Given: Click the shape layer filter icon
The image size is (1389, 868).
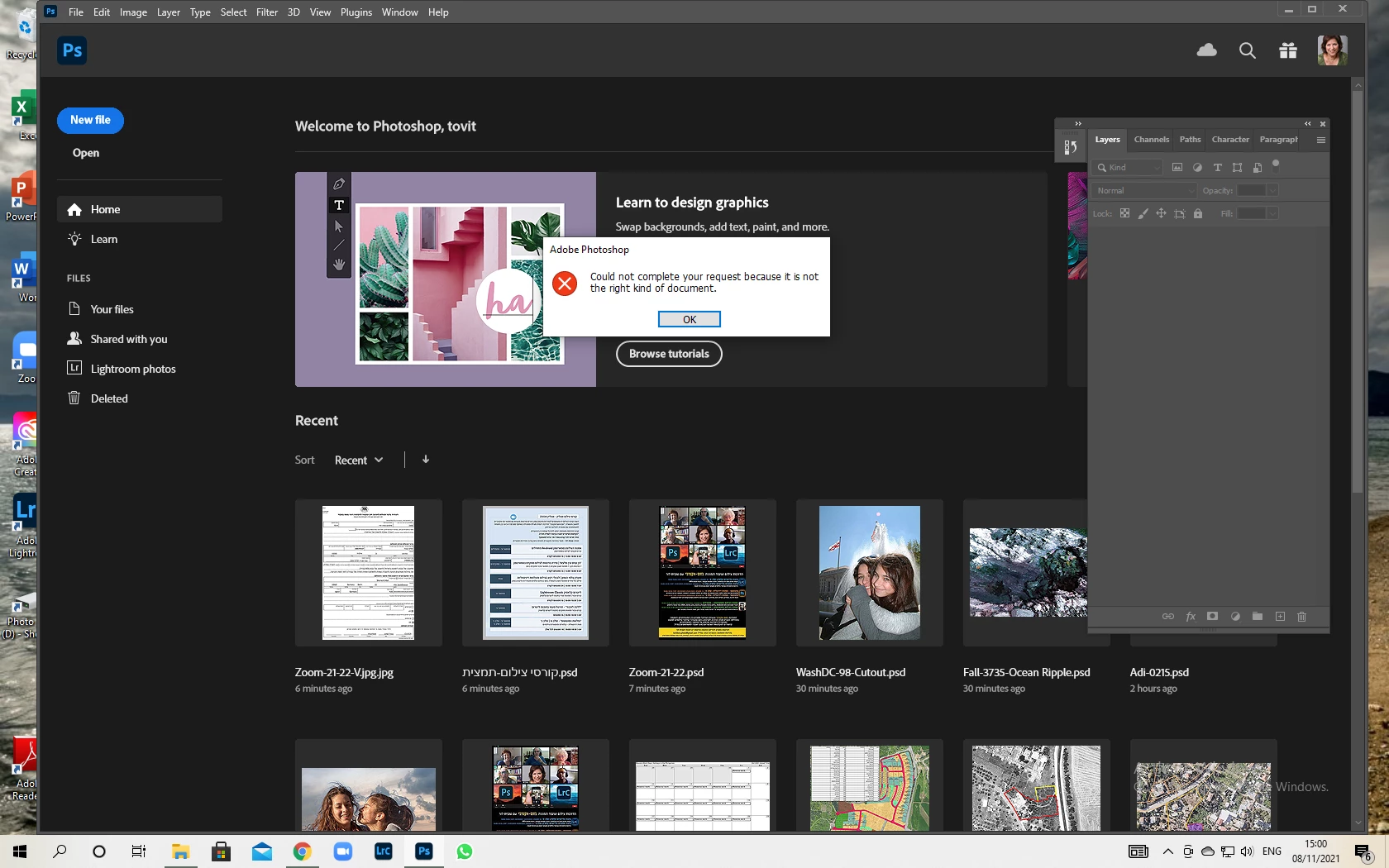Looking at the screenshot, I should [1237, 167].
